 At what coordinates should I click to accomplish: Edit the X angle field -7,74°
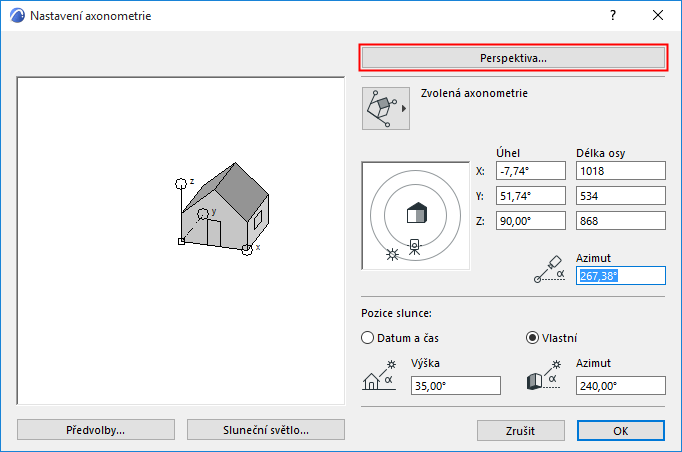tap(531, 171)
